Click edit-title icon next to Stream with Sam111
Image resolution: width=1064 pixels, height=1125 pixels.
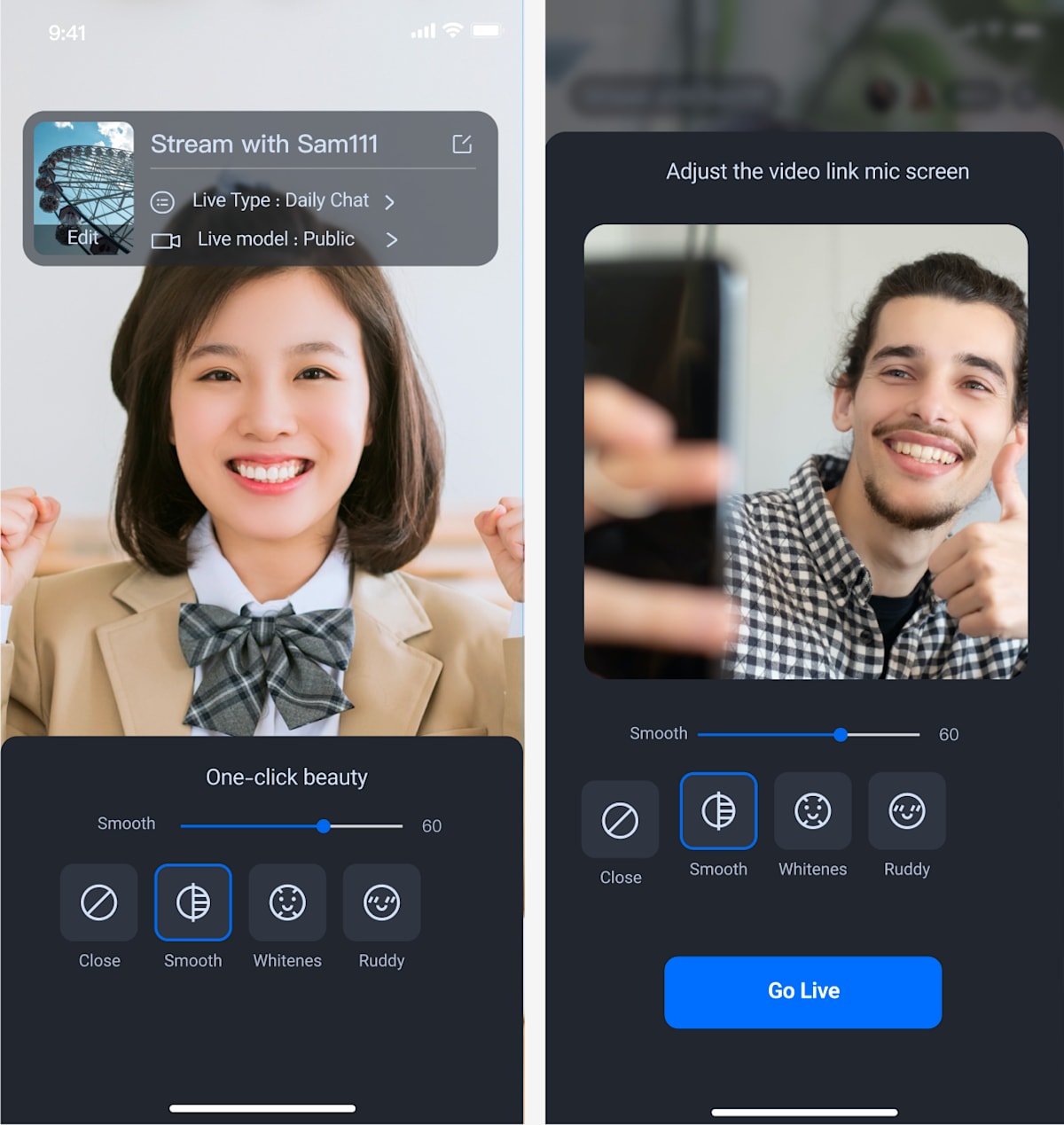point(462,144)
